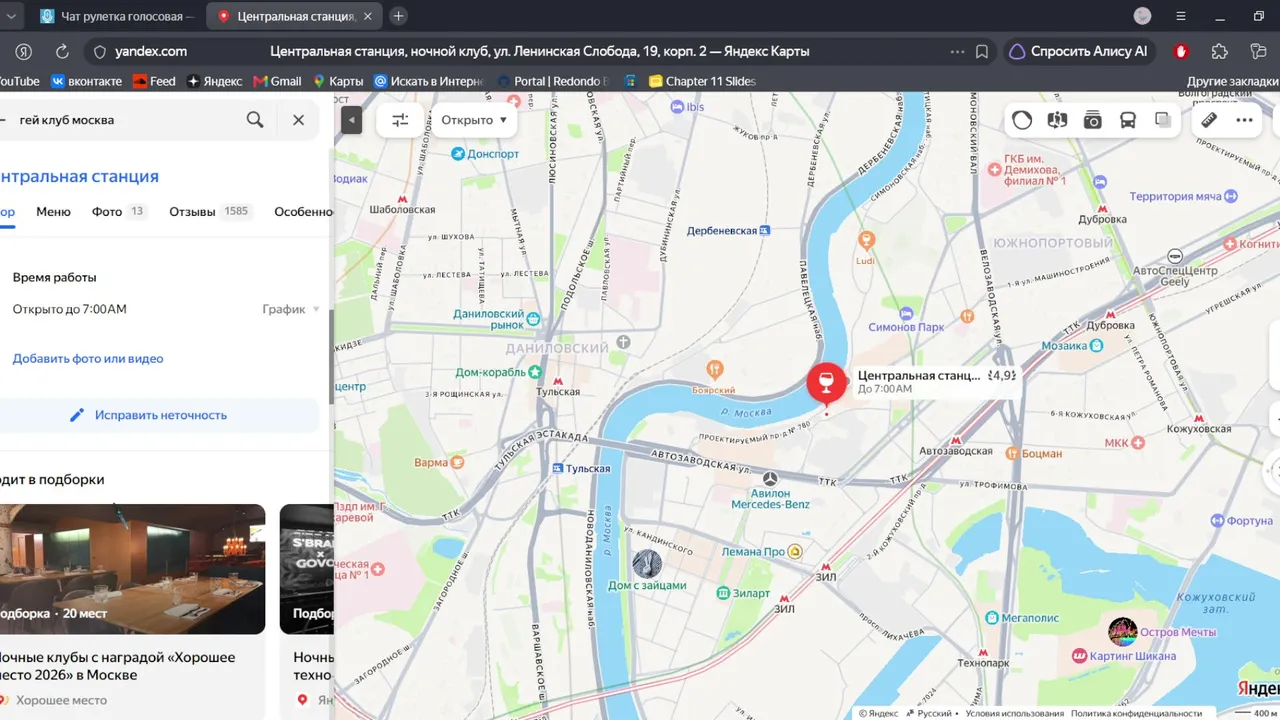
Task: Click the Исправить неточность button
Action: pyautogui.click(x=159, y=415)
